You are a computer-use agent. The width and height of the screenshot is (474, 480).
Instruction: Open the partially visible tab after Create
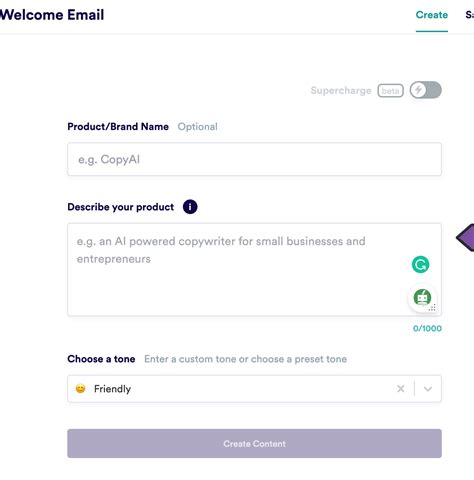(470, 15)
